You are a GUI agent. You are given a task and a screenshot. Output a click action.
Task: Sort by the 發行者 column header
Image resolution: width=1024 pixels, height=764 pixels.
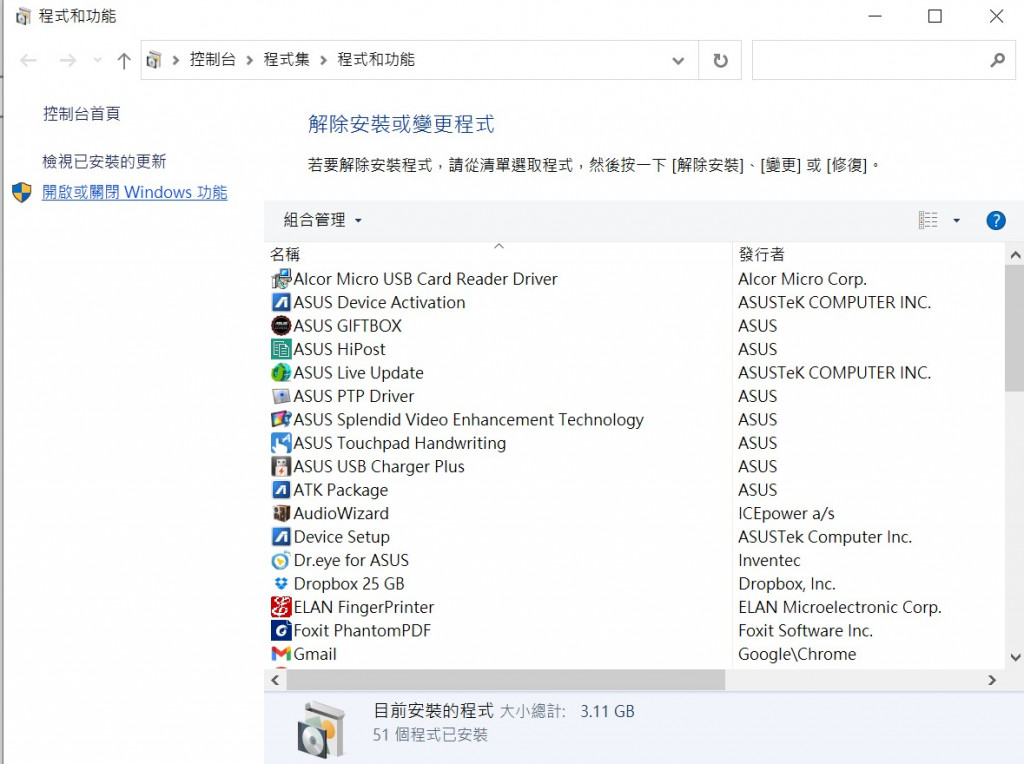coord(761,254)
